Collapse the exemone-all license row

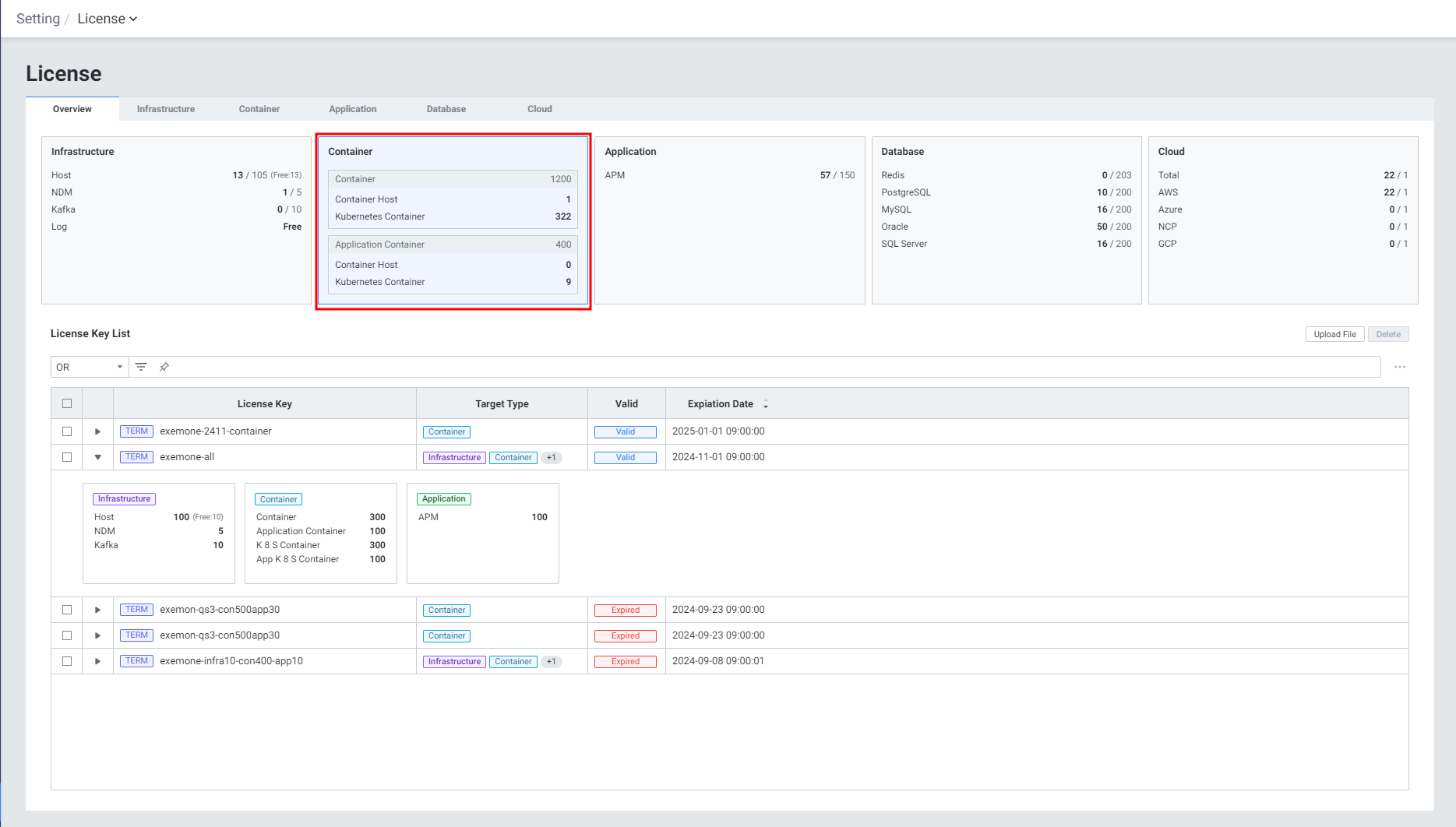click(98, 457)
